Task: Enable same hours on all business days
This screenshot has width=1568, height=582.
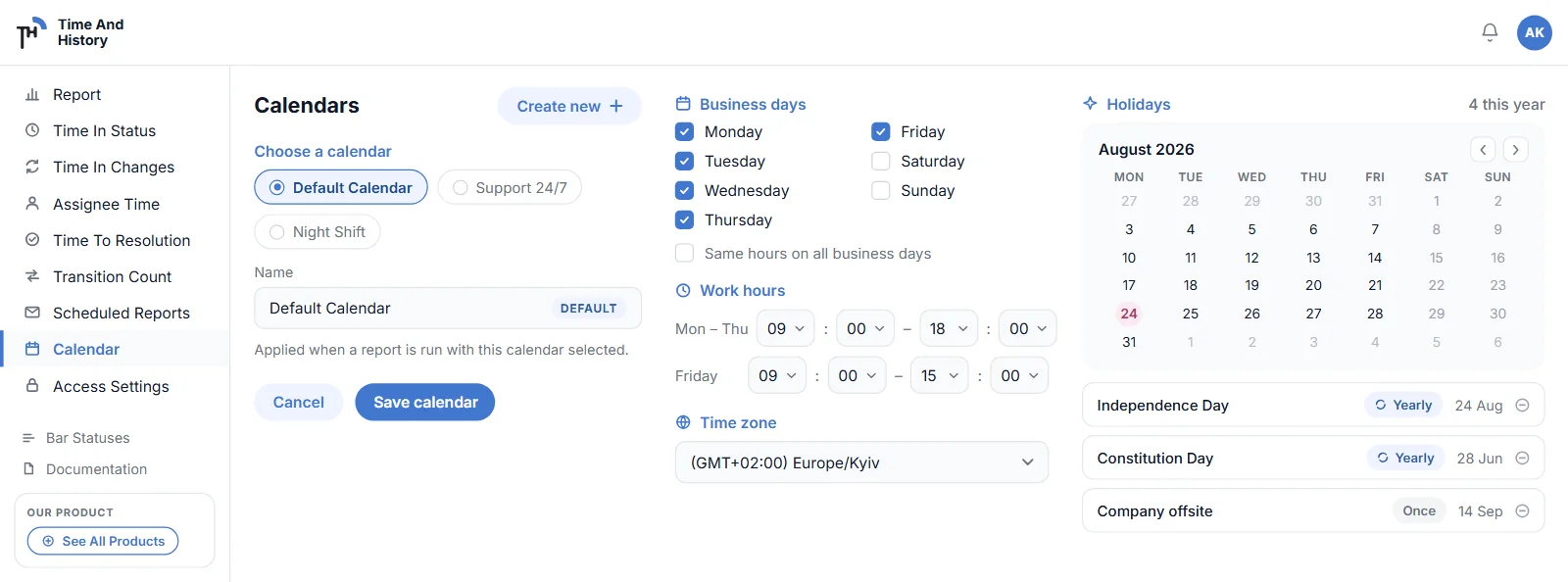Action: pyautogui.click(x=684, y=253)
